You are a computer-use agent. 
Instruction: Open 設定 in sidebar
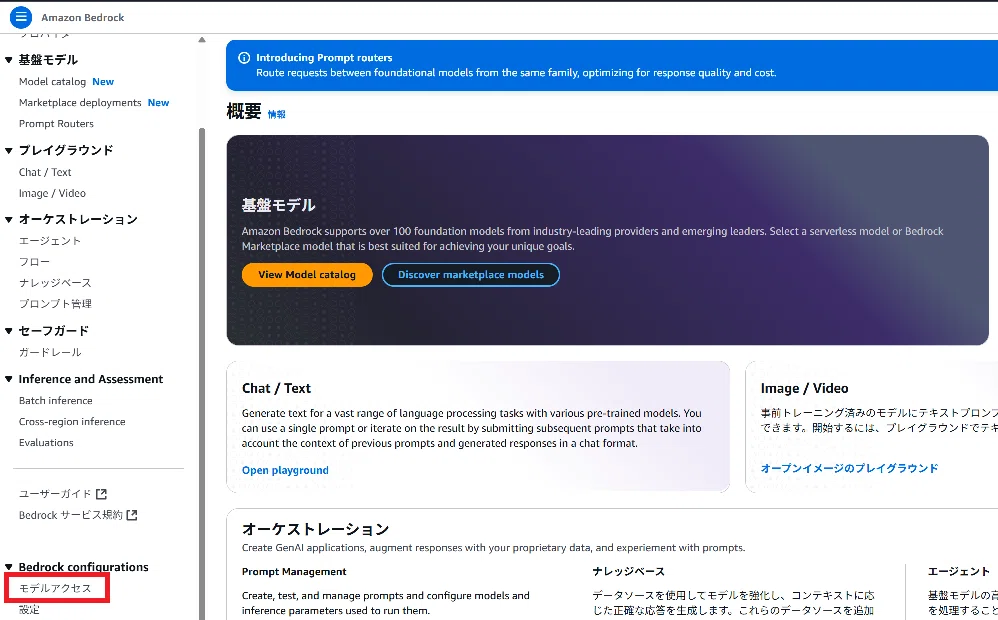[29, 610]
